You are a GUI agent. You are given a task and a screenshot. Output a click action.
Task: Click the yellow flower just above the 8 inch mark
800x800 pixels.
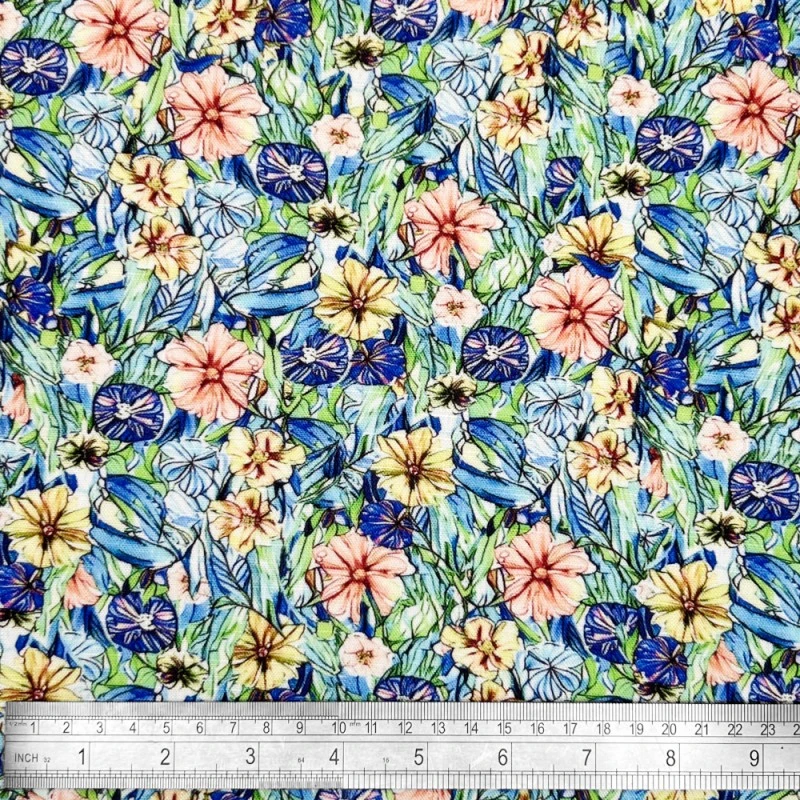pos(688,601)
